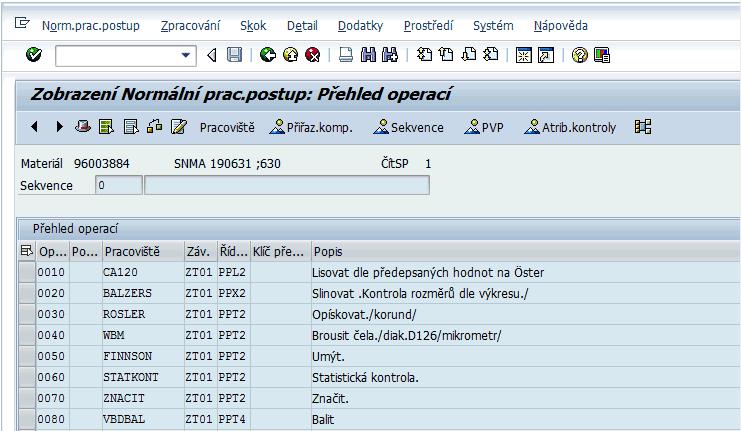The height and width of the screenshot is (431, 741).
Task: Click the notepad with pencil icon
Action: click(179, 127)
